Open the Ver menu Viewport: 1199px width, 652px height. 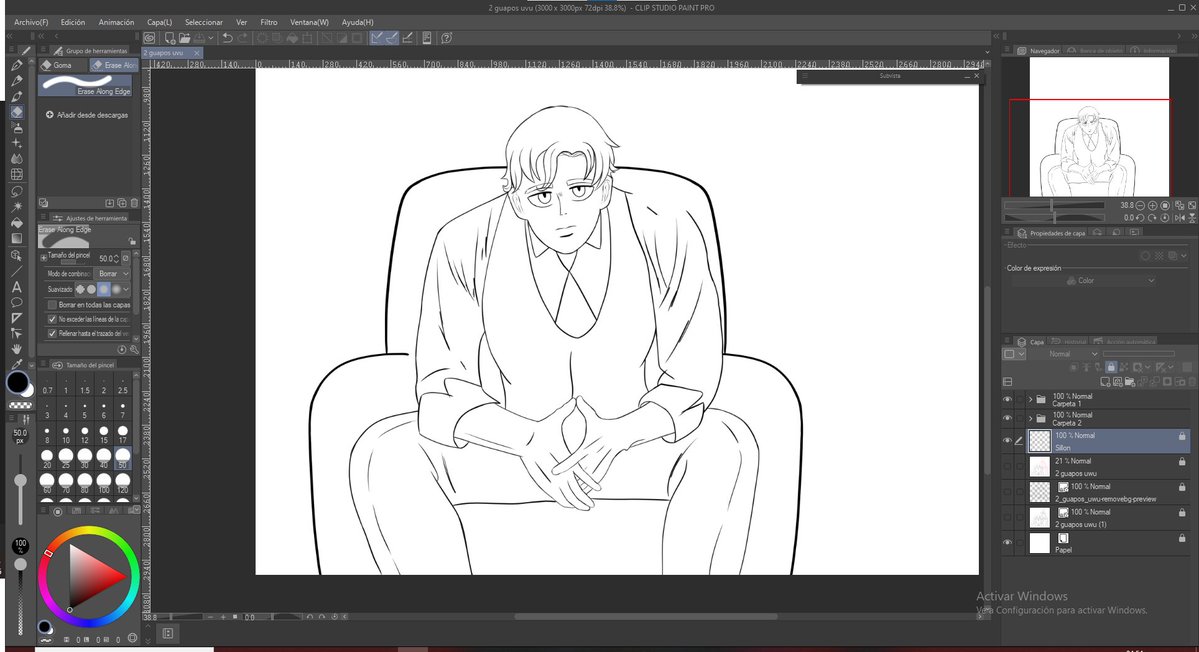click(242, 22)
